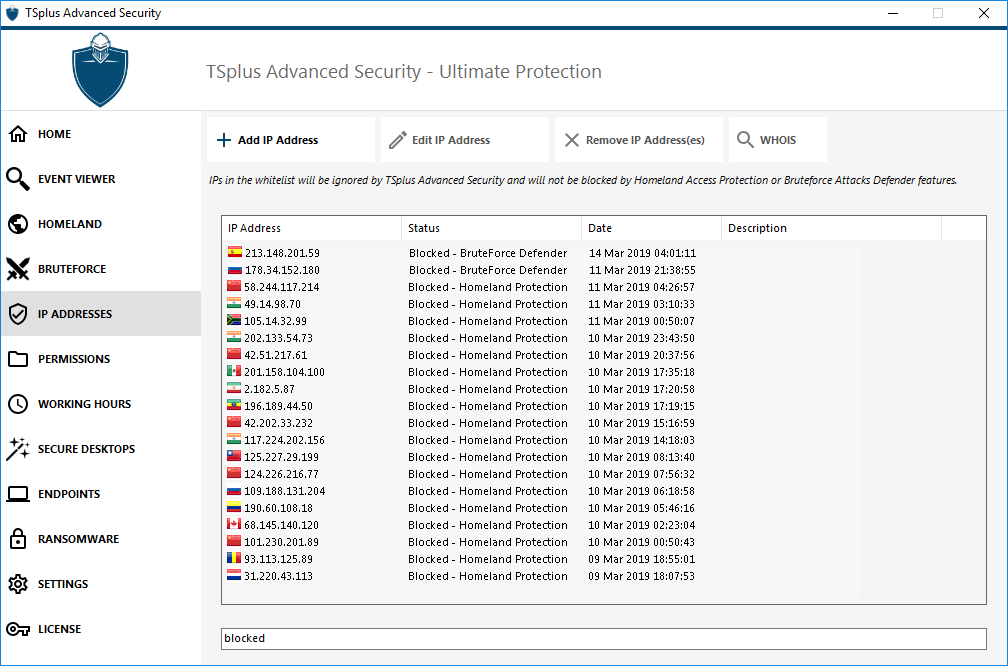Open the Endpoints monitor icon
This screenshot has height=666, width=1008.
[19, 493]
